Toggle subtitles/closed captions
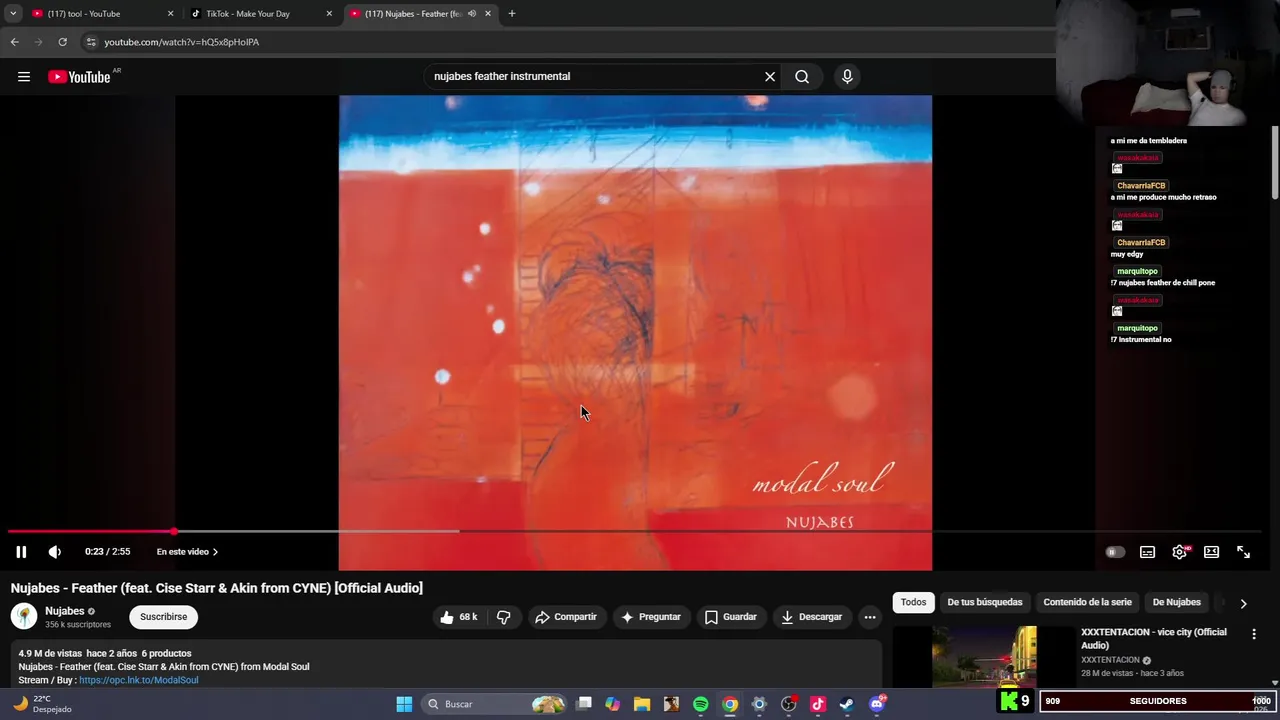The width and height of the screenshot is (1280, 720). 1148,552
